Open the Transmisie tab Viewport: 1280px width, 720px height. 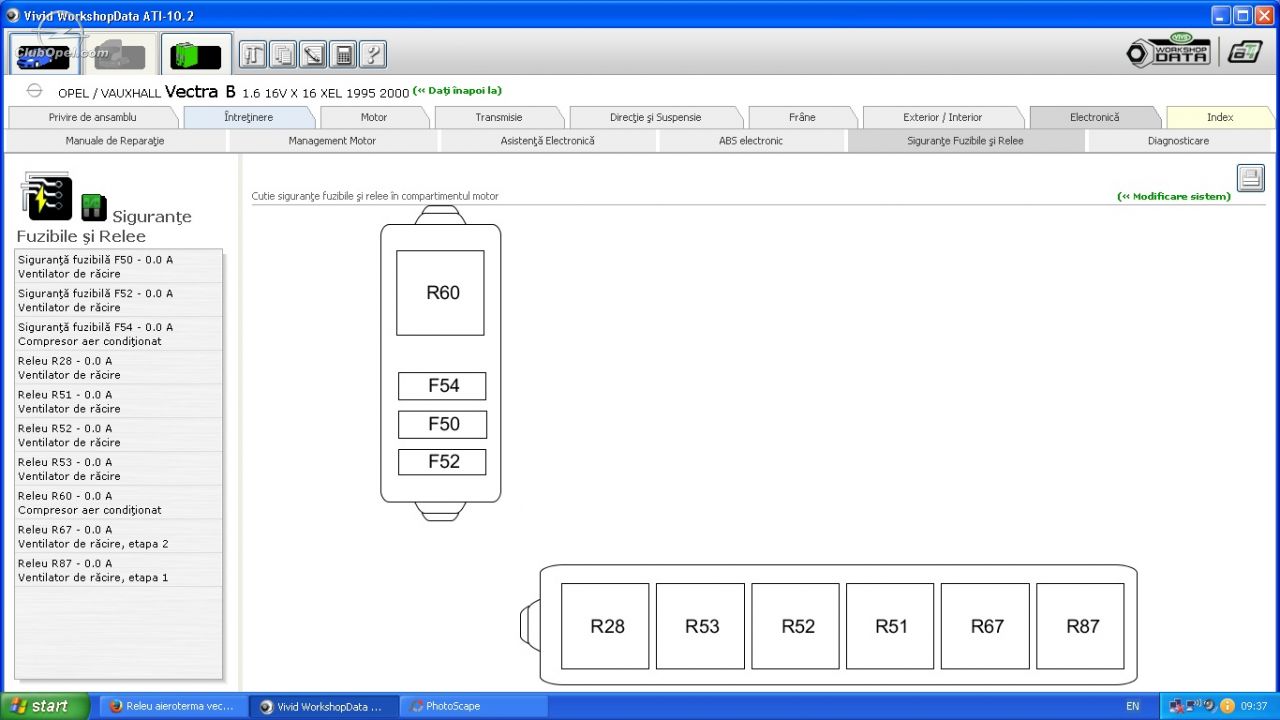coord(499,117)
